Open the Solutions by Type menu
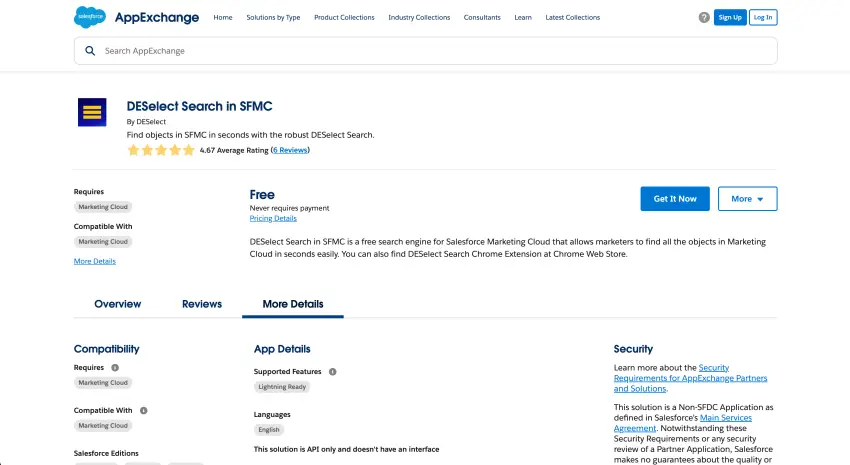850x465 pixels. click(273, 17)
